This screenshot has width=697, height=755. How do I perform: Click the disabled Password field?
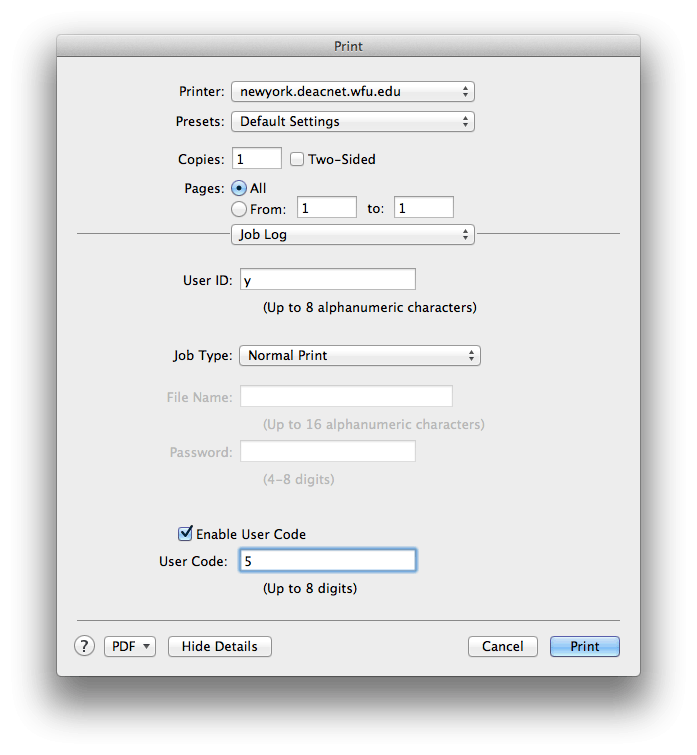(328, 451)
